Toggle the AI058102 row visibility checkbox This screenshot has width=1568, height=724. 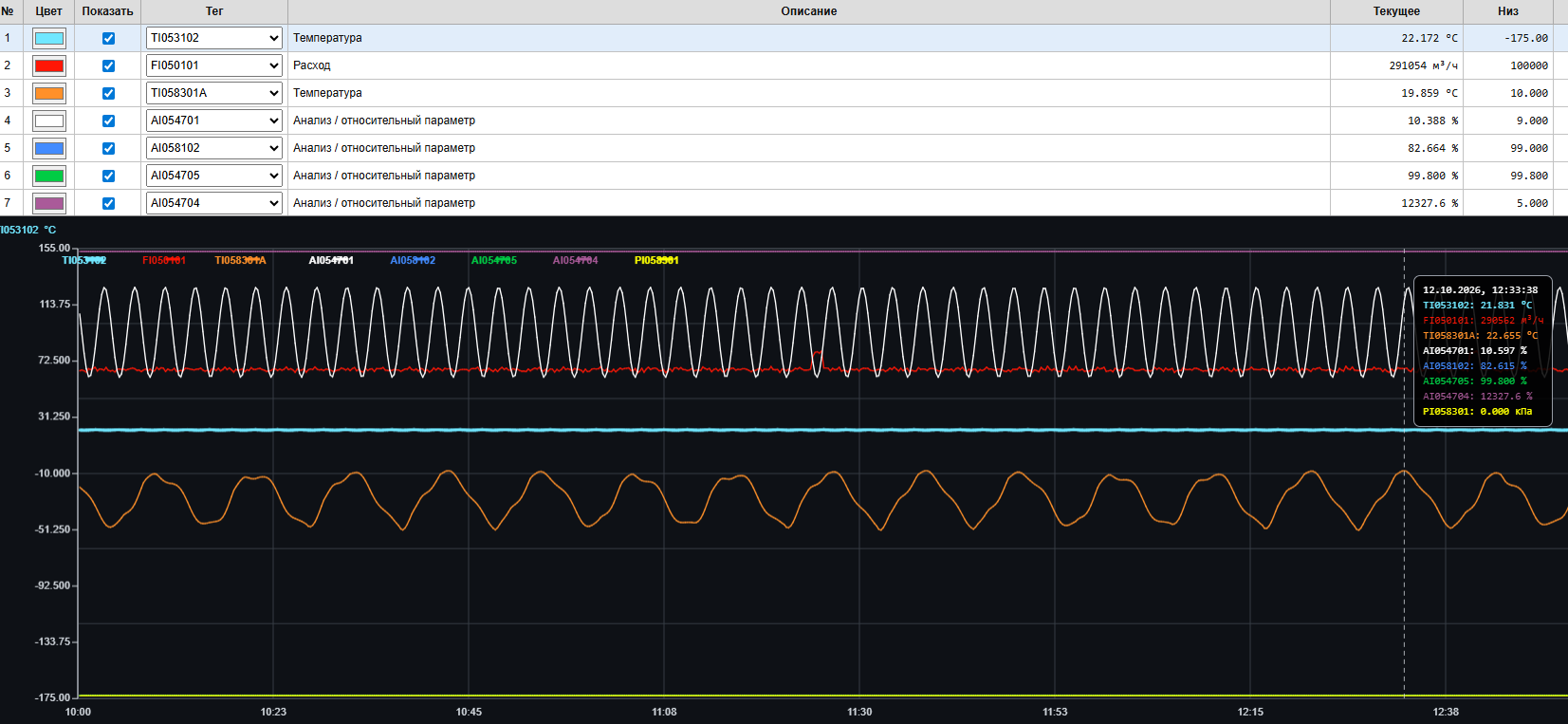click(108, 149)
